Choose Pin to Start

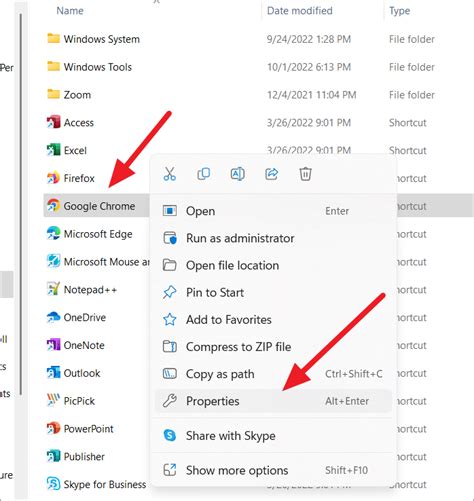click(x=273, y=293)
